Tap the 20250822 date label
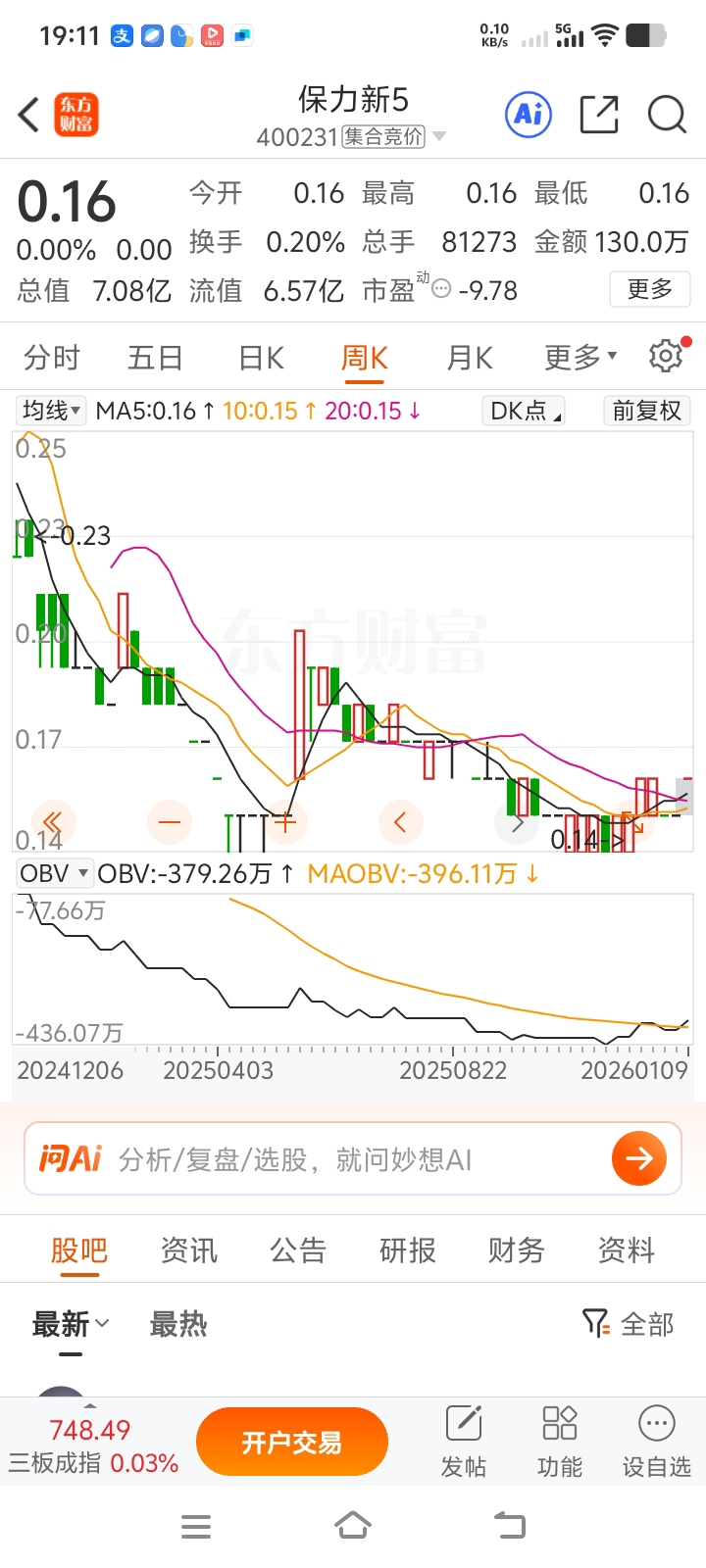 point(453,1070)
